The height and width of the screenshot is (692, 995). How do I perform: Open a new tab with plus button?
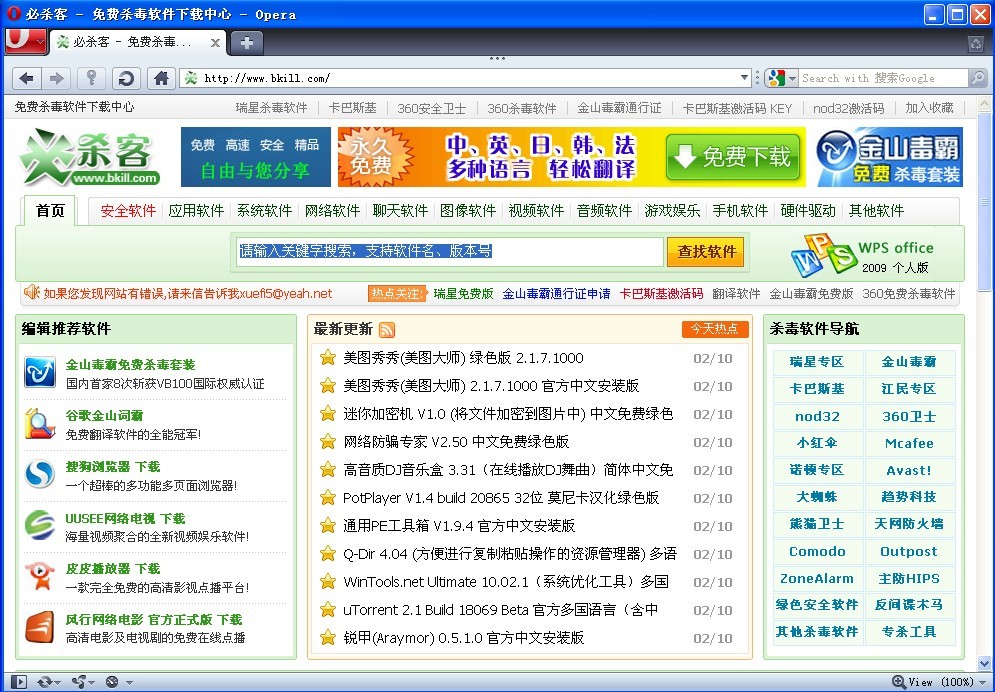[x=246, y=42]
